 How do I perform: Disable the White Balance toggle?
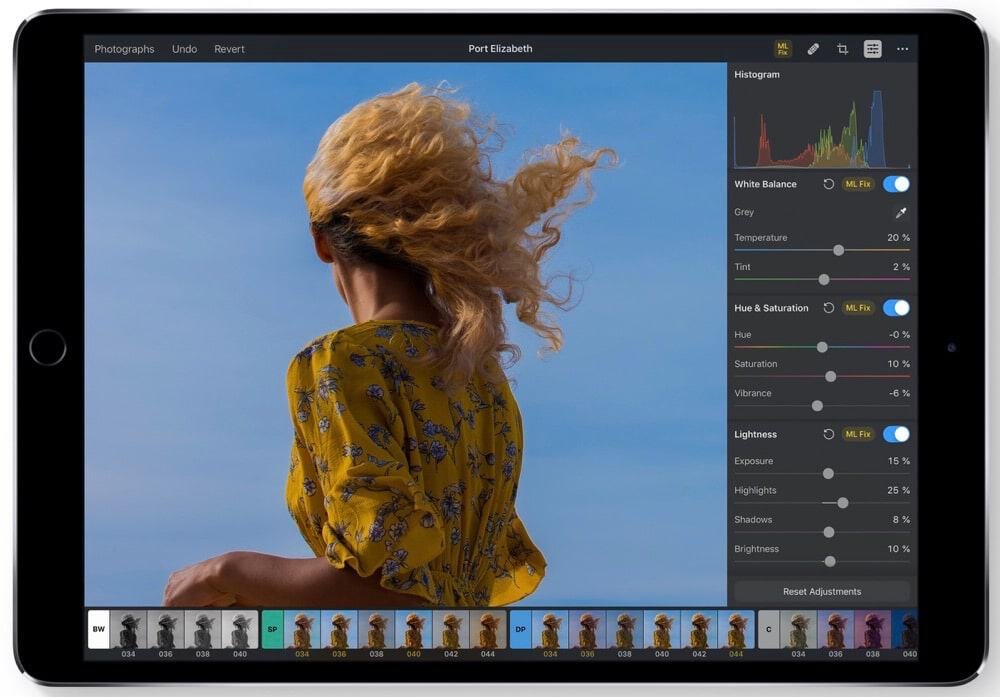click(897, 184)
